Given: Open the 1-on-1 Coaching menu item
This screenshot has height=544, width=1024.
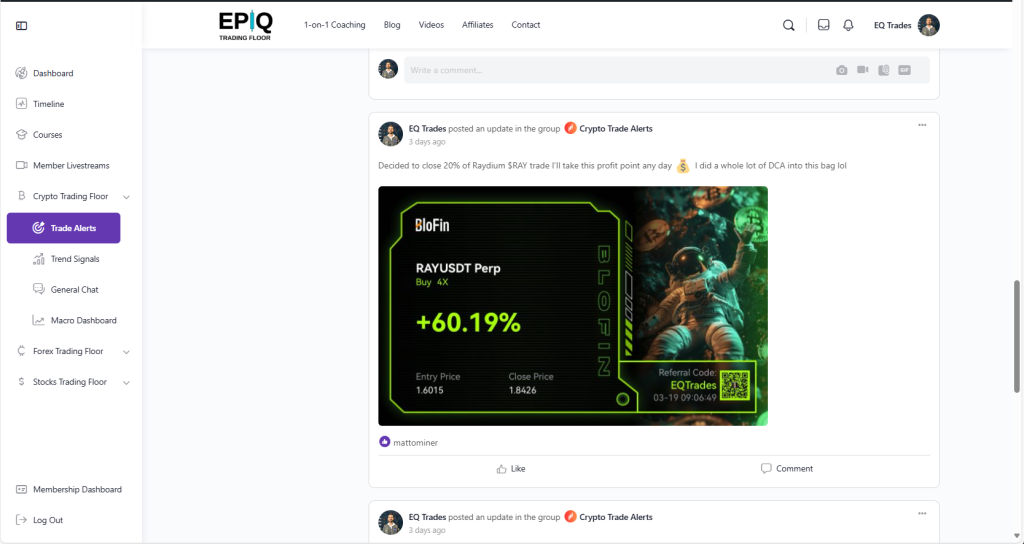Looking at the screenshot, I should coord(334,25).
